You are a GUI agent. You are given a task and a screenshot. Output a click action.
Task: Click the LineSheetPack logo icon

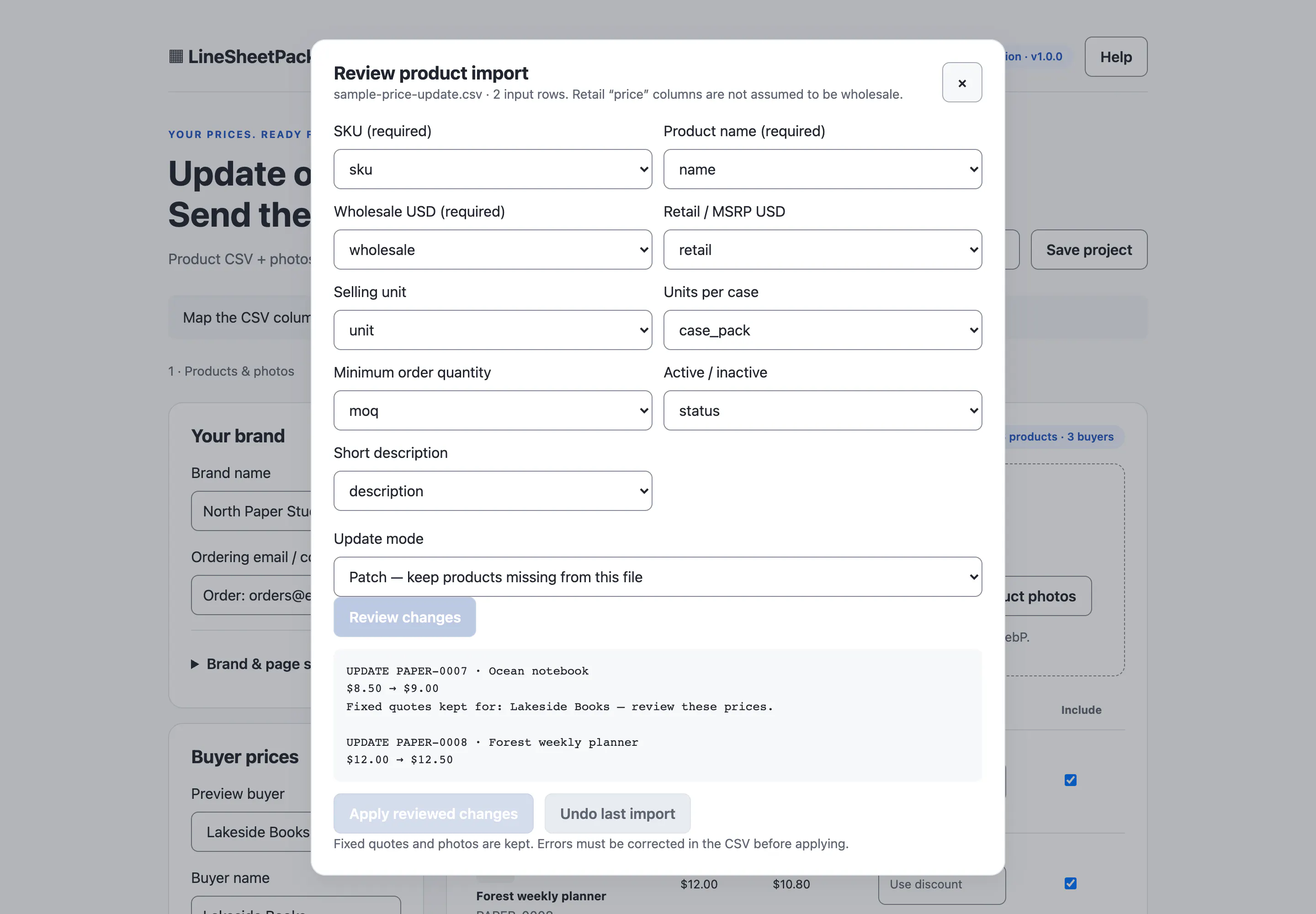(176, 56)
